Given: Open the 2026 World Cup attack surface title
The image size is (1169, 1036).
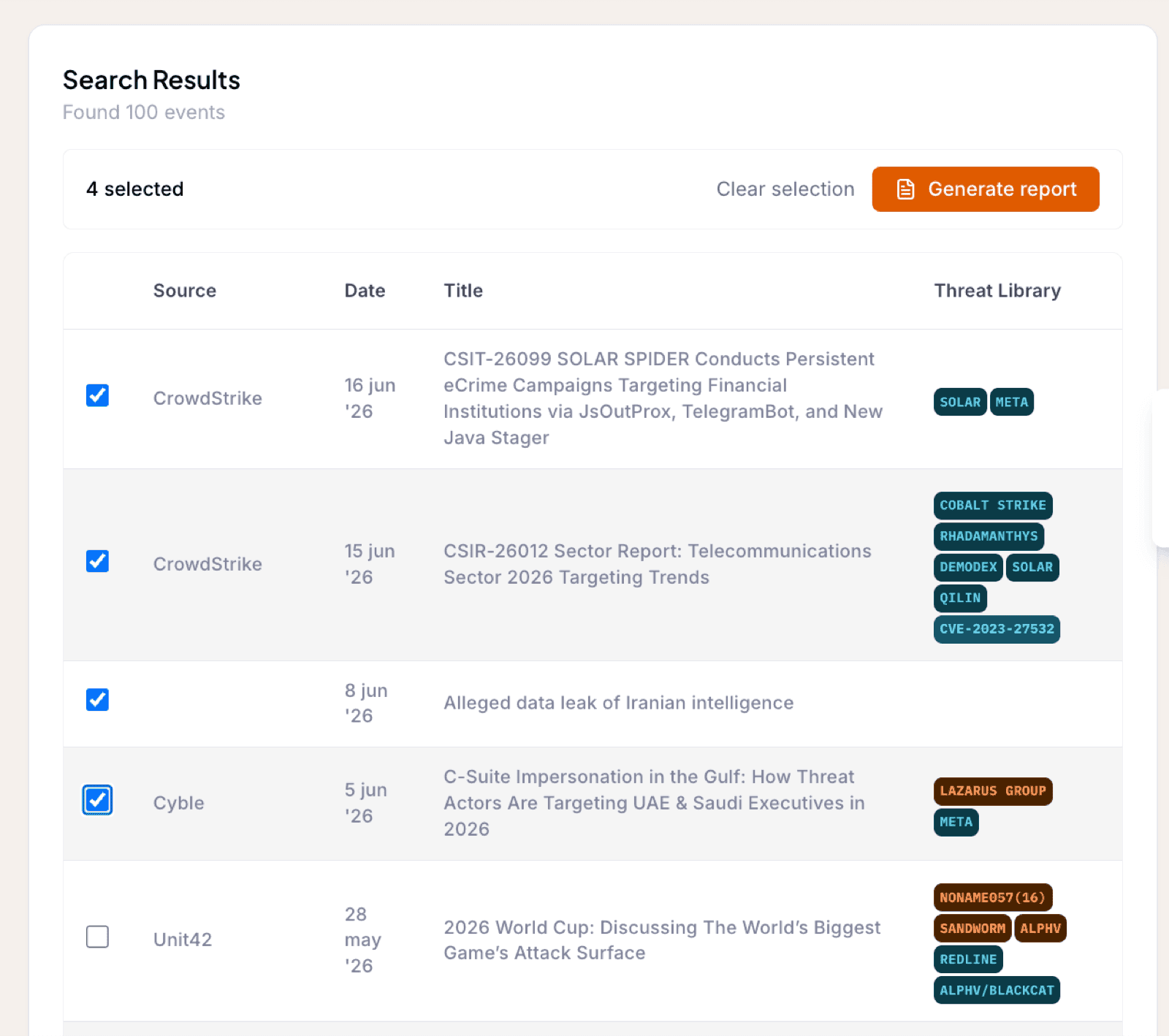Looking at the screenshot, I should pyautogui.click(x=662, y=940).
